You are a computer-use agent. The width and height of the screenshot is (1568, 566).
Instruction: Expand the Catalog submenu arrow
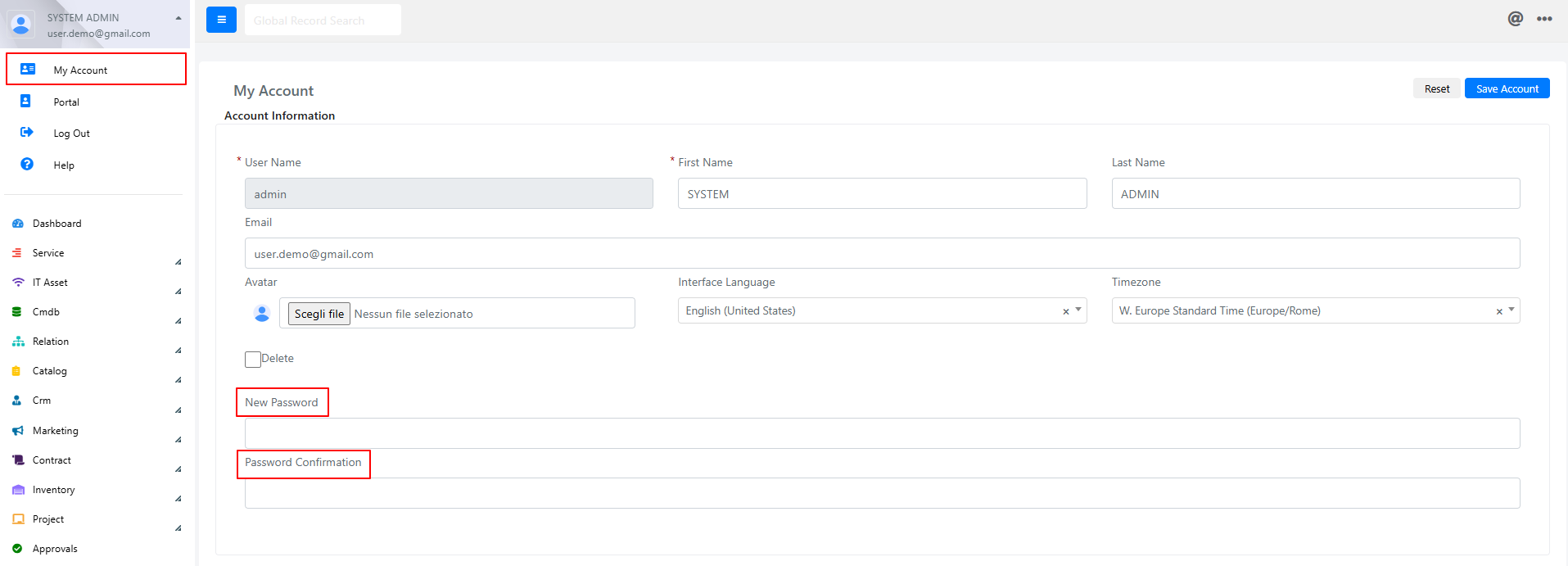(x=178, y=380)
